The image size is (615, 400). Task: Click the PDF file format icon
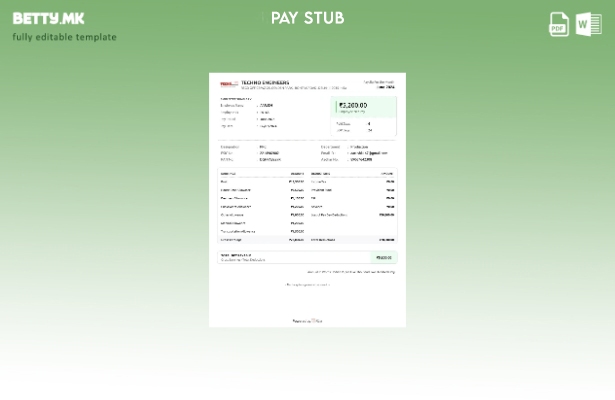(x=559, y=24)
